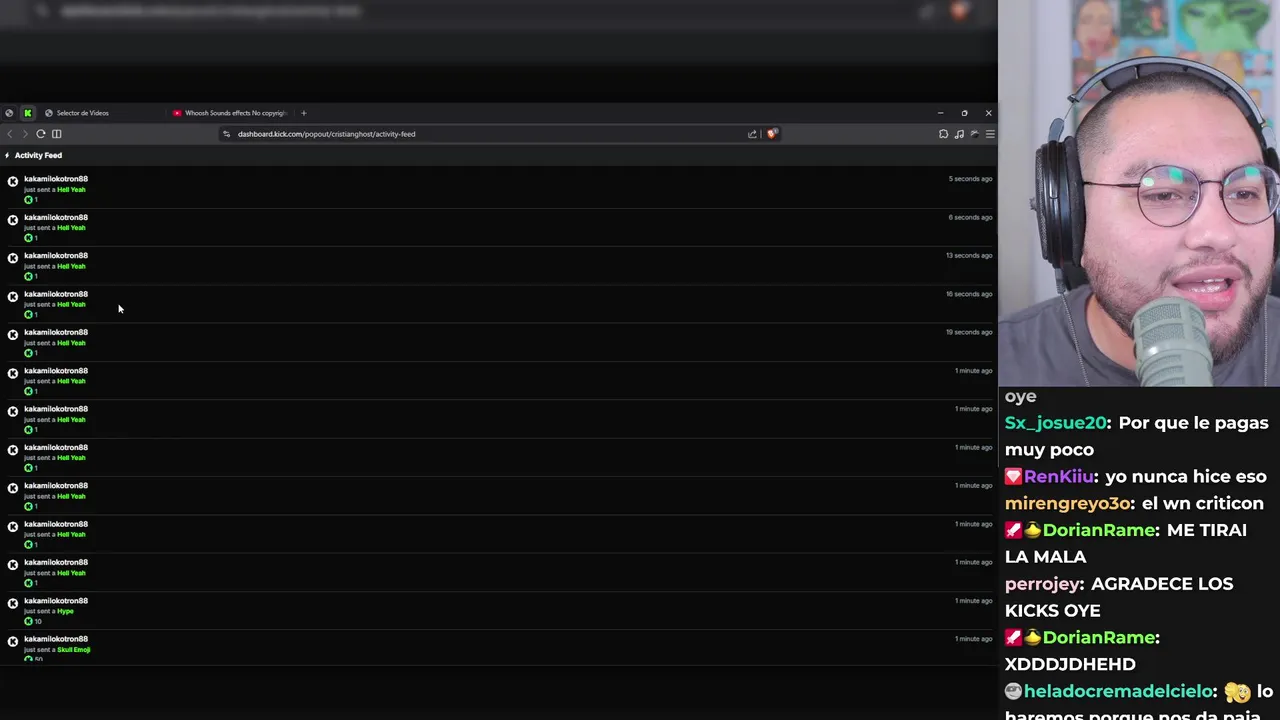This screenshot has width=1280, height=720.
Task: Minimize the browser window
Action: pos(940,113)
